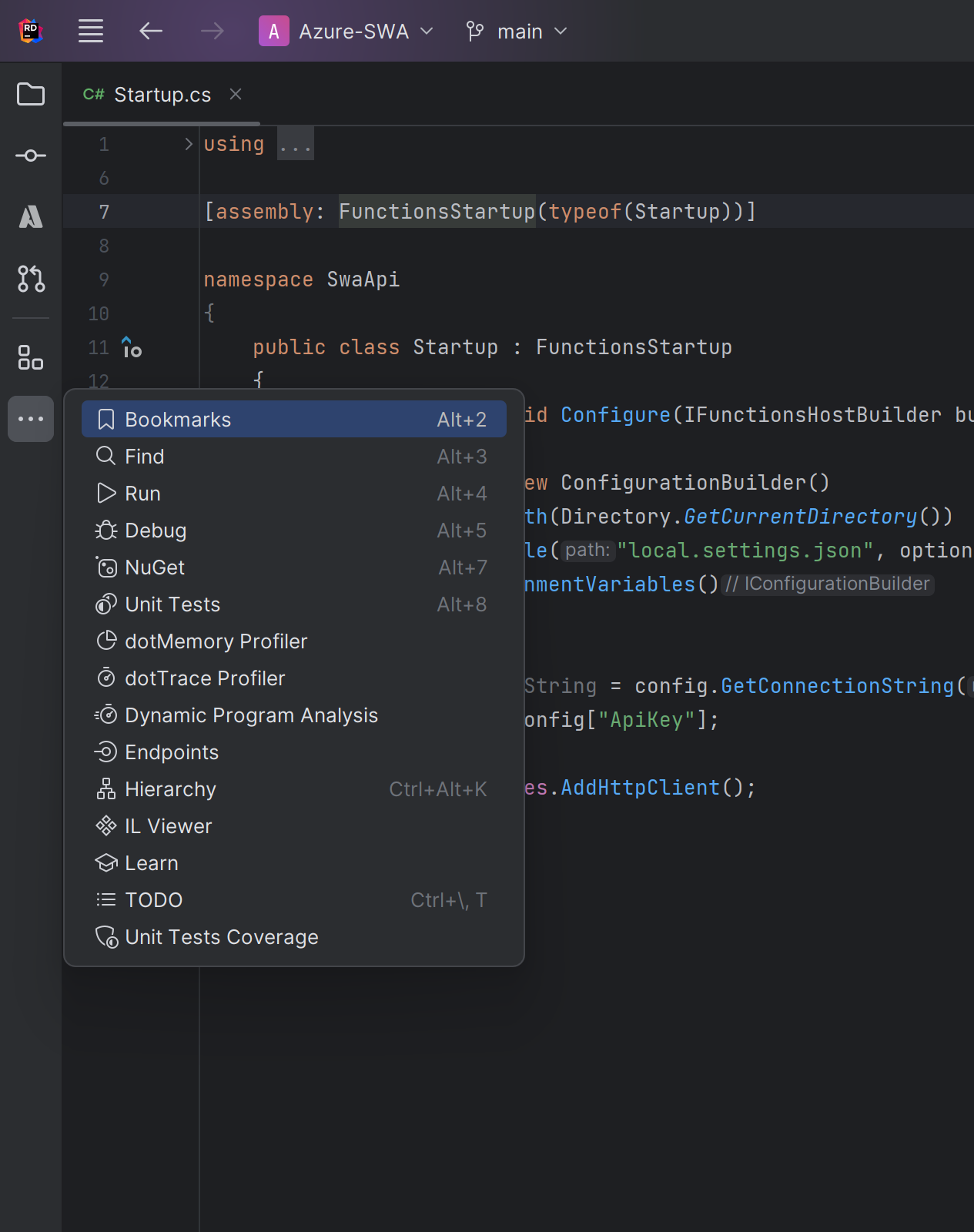Click the Rider RD logo icon
The width and height of the screenshot is (974, 1232).
31,31
